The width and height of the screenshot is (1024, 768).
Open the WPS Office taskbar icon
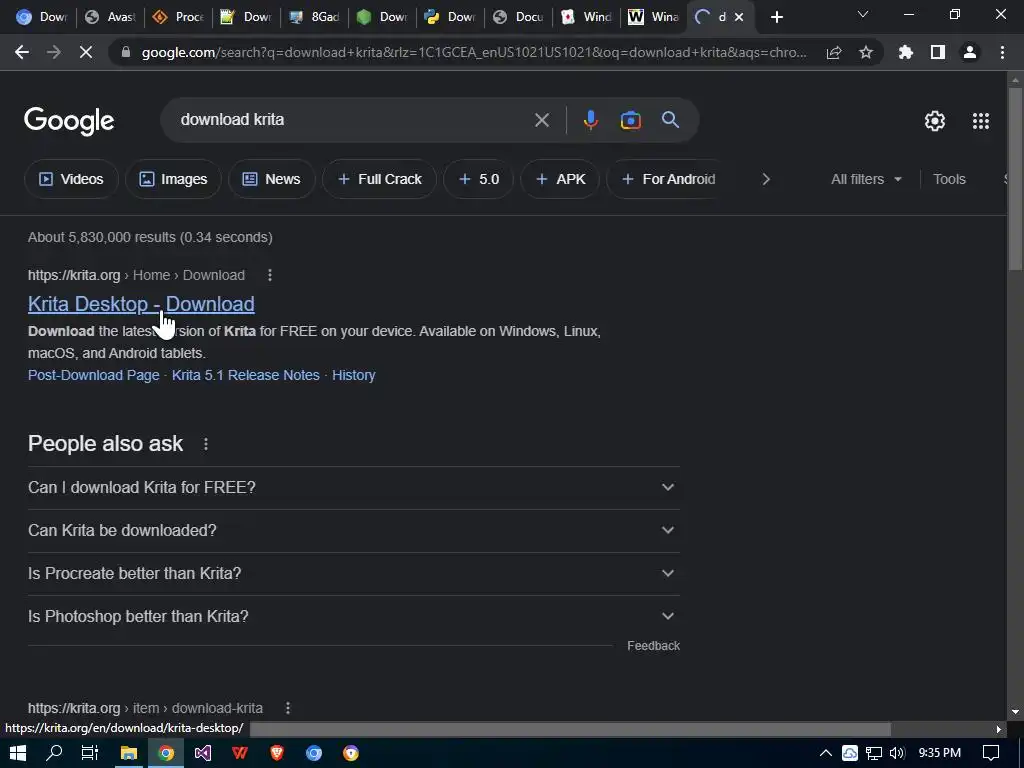pyautogui.click(x=240, y=753)
